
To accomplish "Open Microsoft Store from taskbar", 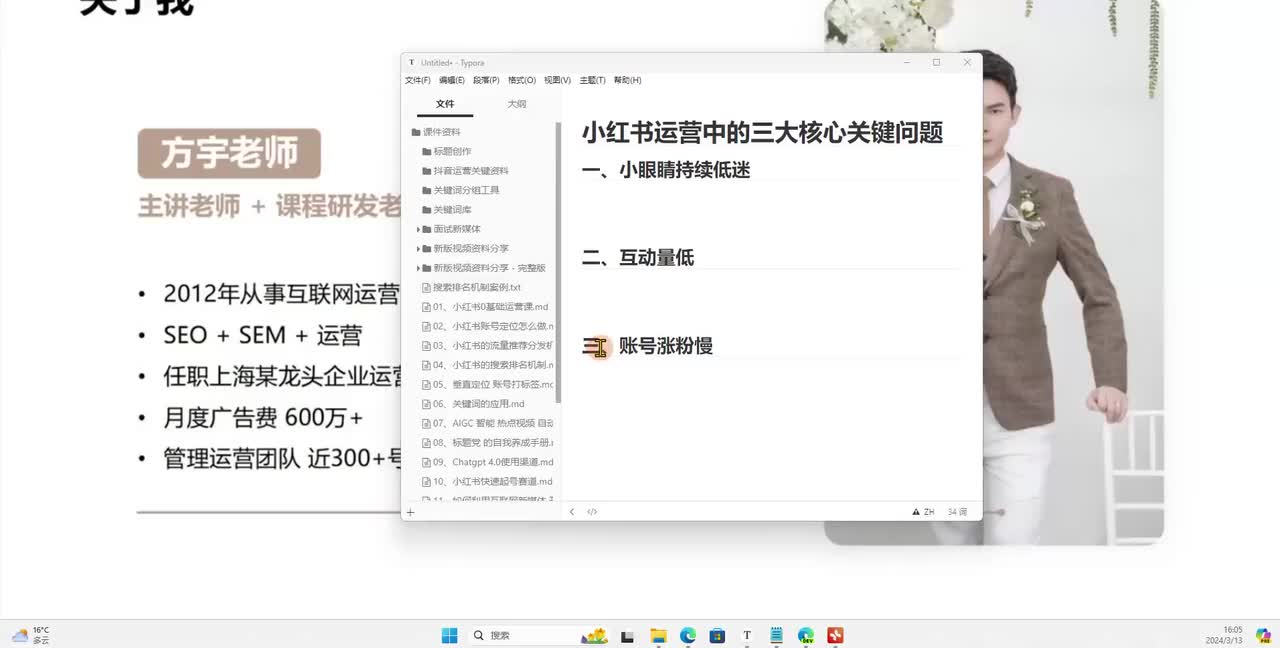I will point(717,635).
